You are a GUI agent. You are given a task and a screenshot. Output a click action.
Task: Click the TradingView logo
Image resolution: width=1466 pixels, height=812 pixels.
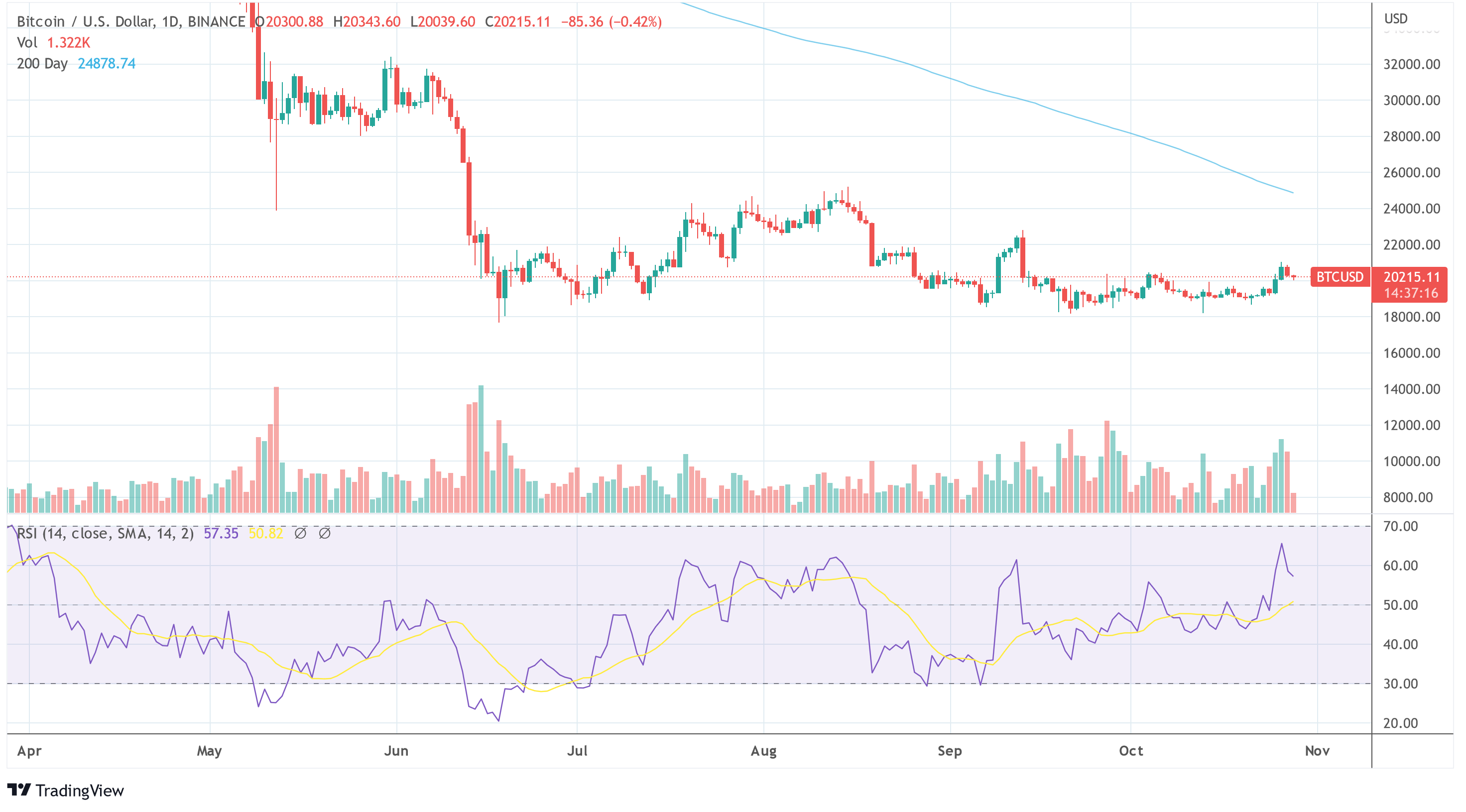pos(65,790)
